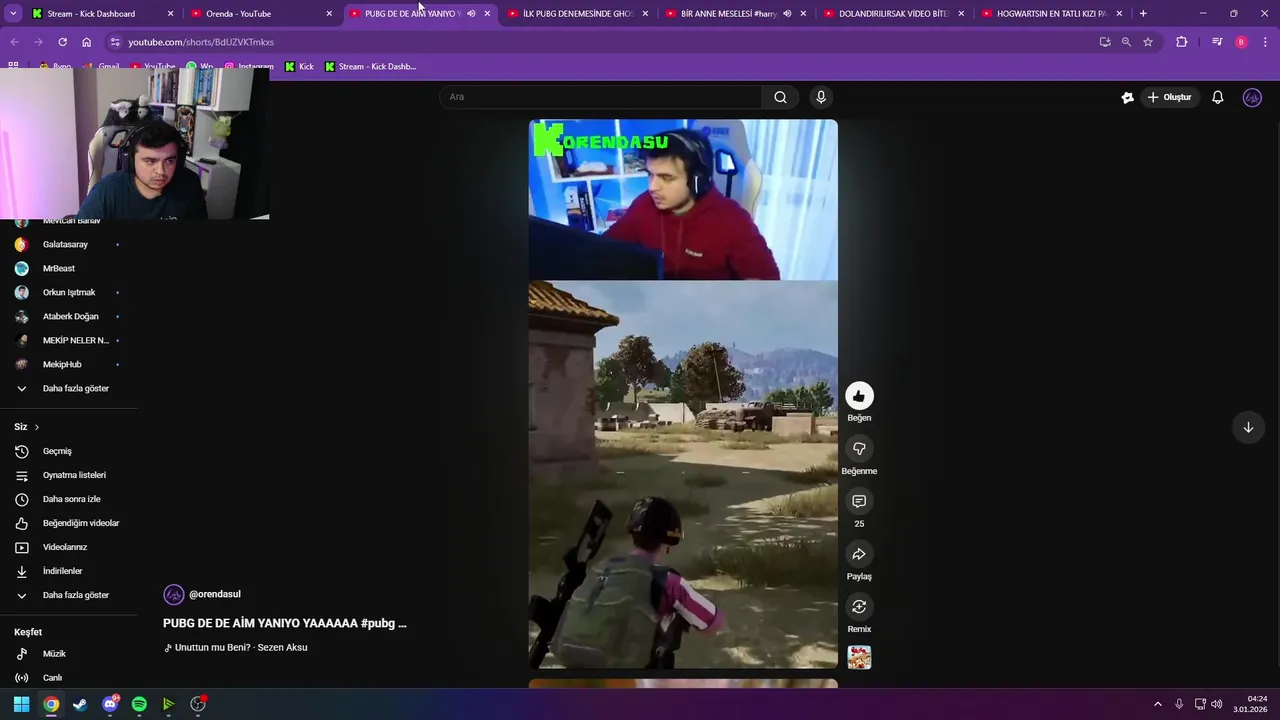The image size is (1280, 720).
Task: Click the sparkle icon beside Oluştur
Action: (x=1127, y=97)
